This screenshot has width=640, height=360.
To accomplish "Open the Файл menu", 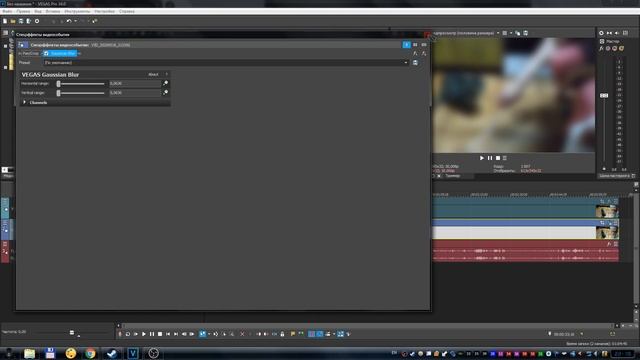I will pos(7,11).
